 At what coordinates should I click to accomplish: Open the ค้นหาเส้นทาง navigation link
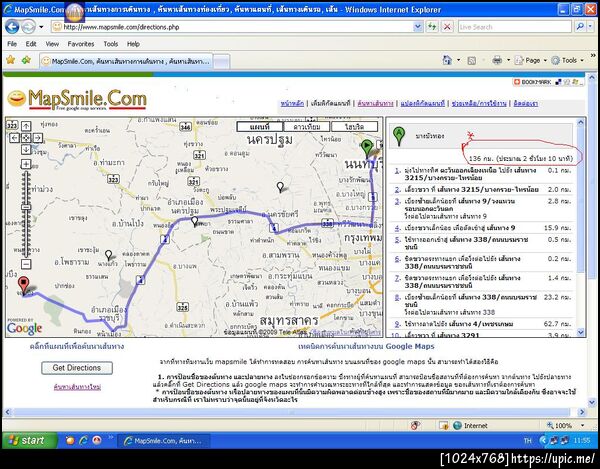375,104
